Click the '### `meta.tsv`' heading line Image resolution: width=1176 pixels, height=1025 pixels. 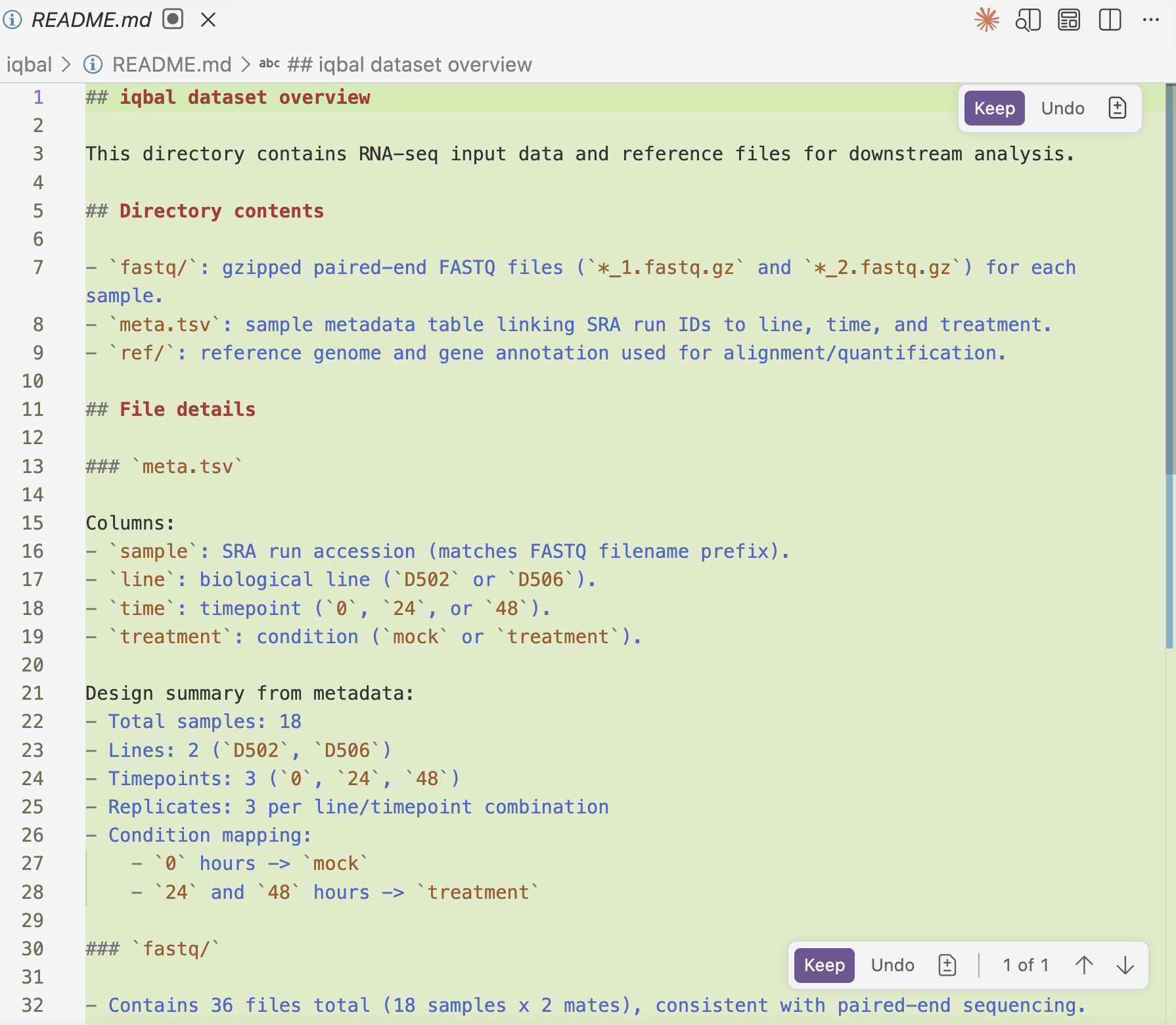pos(164,467)
